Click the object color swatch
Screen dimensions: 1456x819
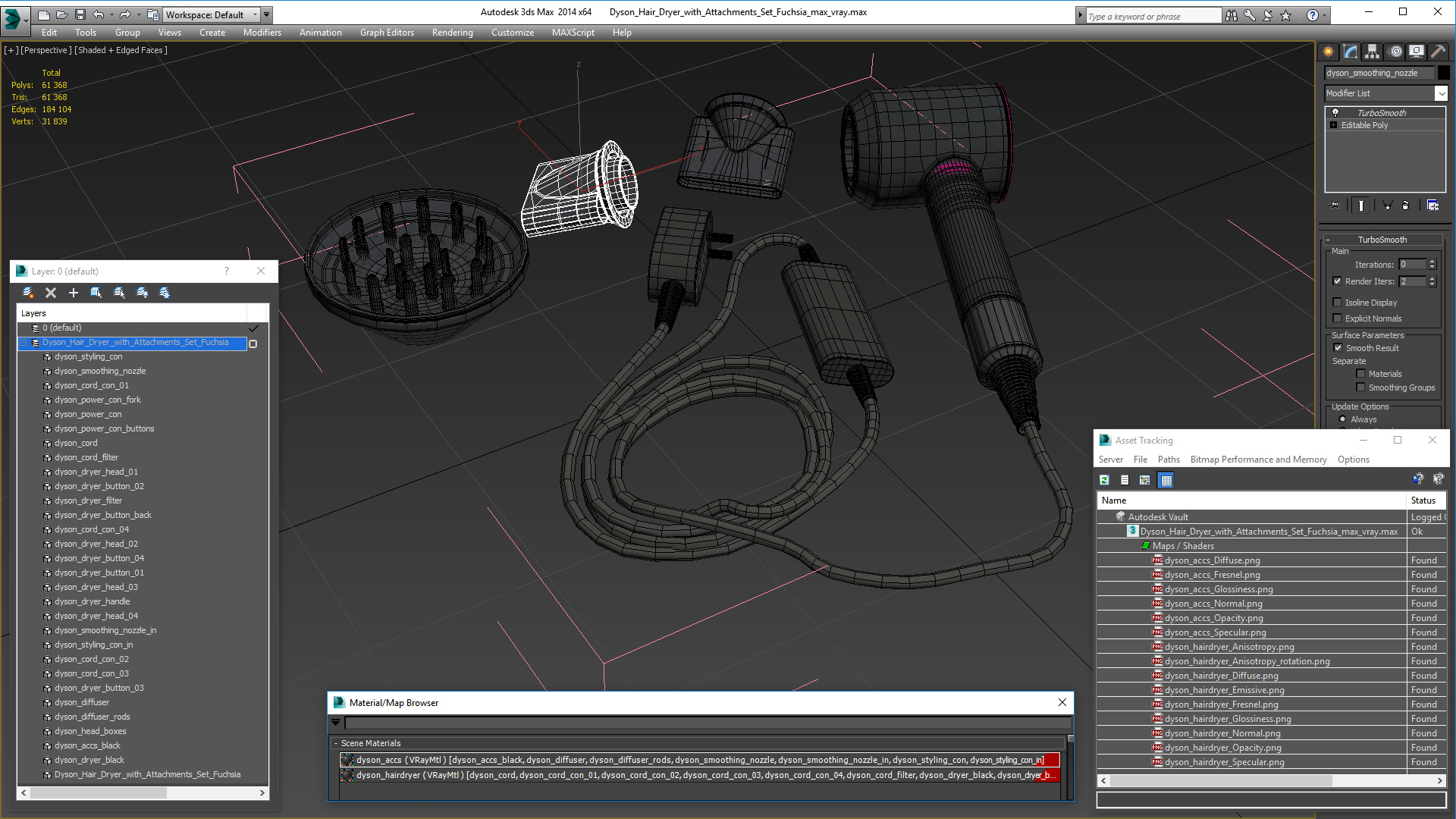pyautogui.click(x=1444, y=73)
